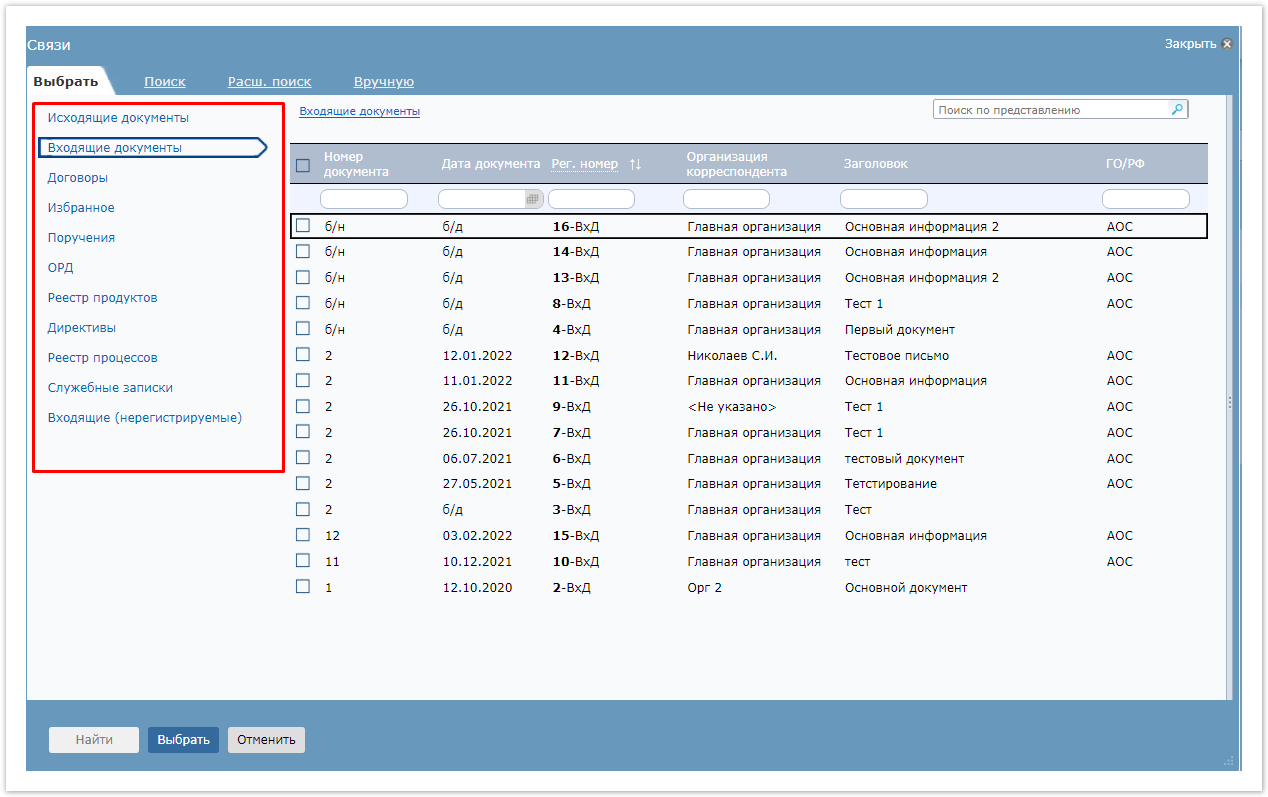Viewport: 1268px width, 797px height.
Task: Switch to the Поиск tab
Action: pyautogui.click(x=165, y=82)
